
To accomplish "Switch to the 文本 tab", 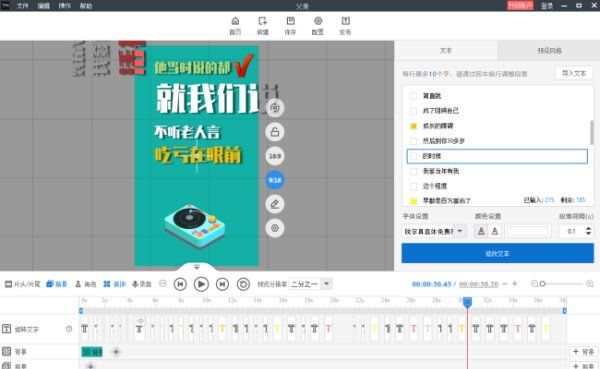I will pos(446,51).
